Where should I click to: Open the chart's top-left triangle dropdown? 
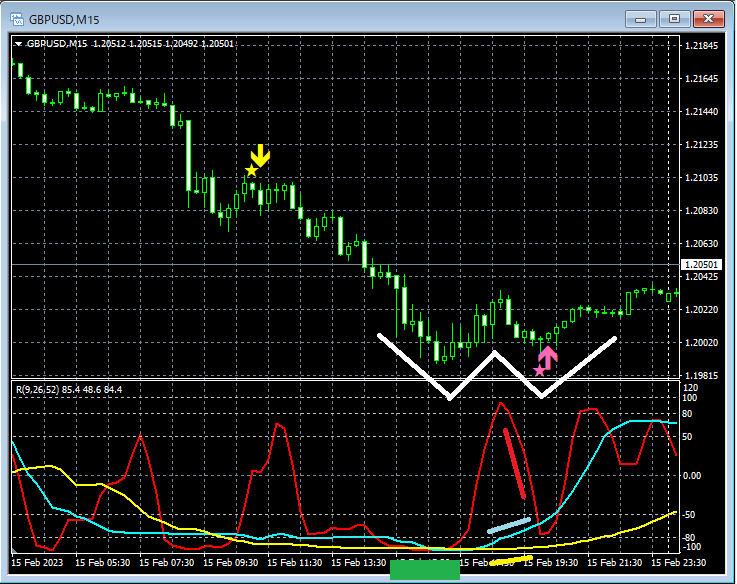click(18, 44)
